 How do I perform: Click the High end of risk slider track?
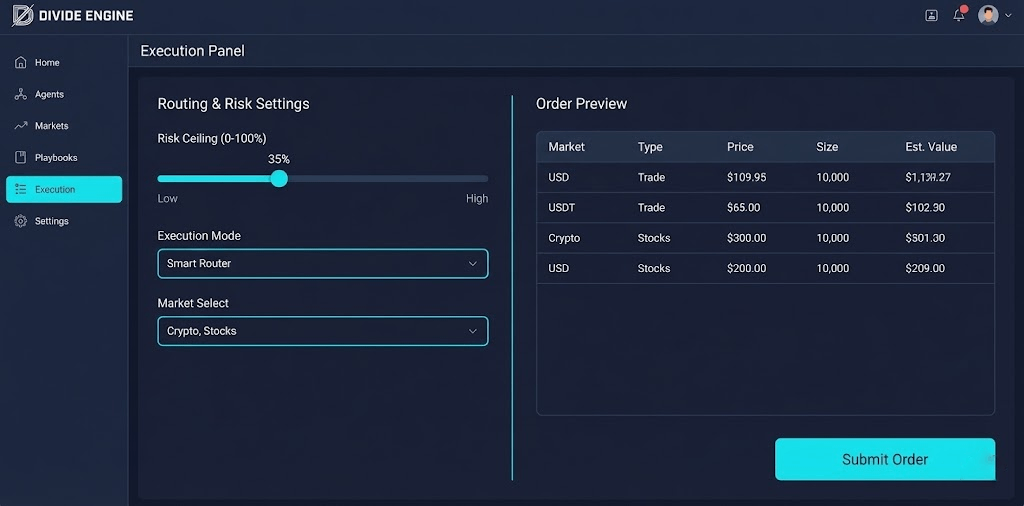click(x=484, y=179)
